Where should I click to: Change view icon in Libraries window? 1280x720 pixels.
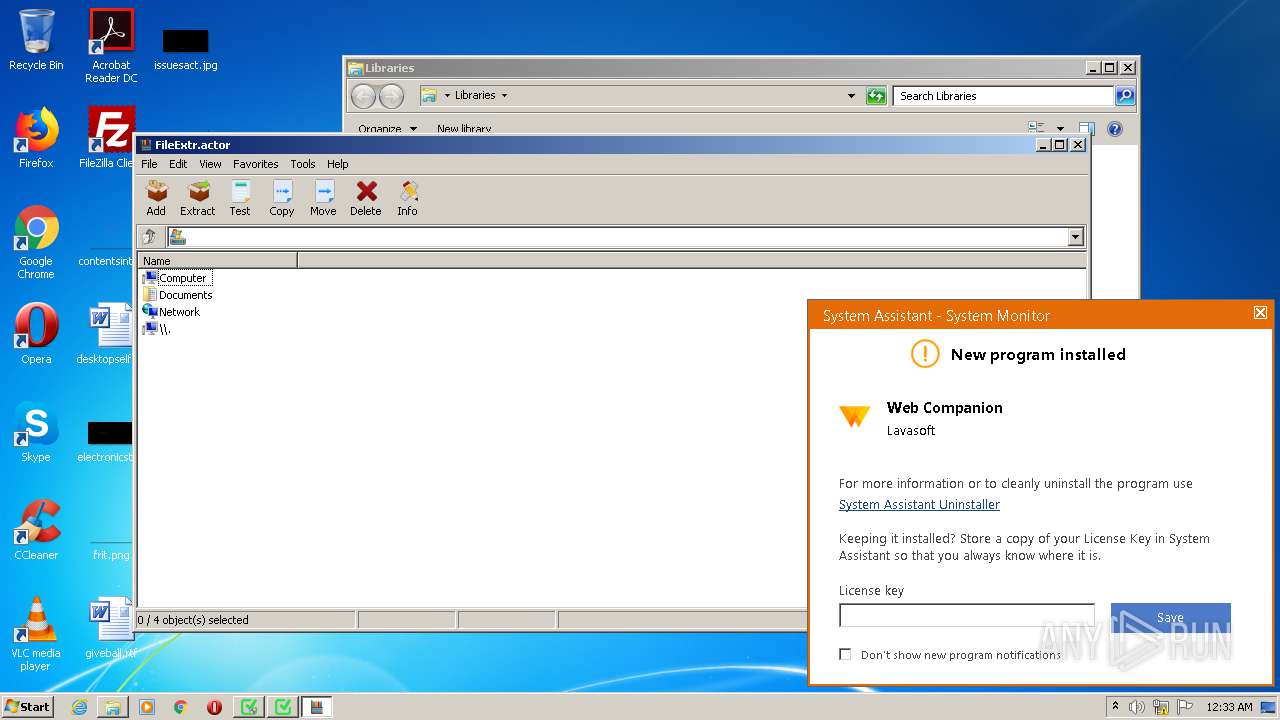tap(1037, 128)
